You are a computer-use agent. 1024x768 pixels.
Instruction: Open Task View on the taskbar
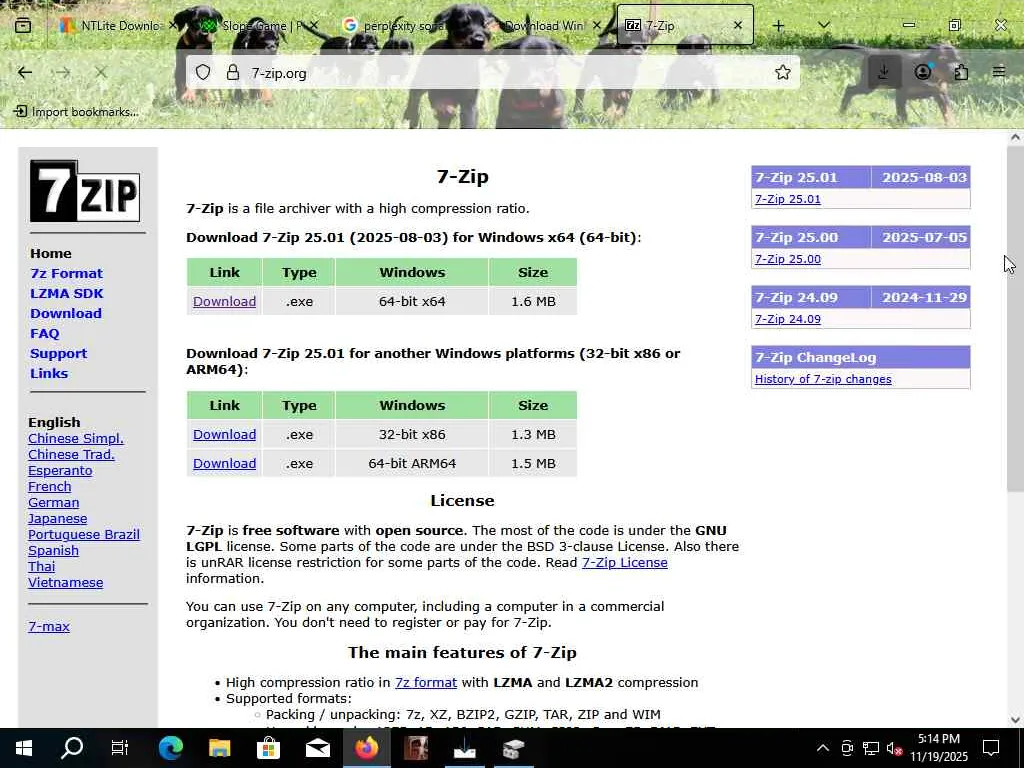(x=120, y=748)
